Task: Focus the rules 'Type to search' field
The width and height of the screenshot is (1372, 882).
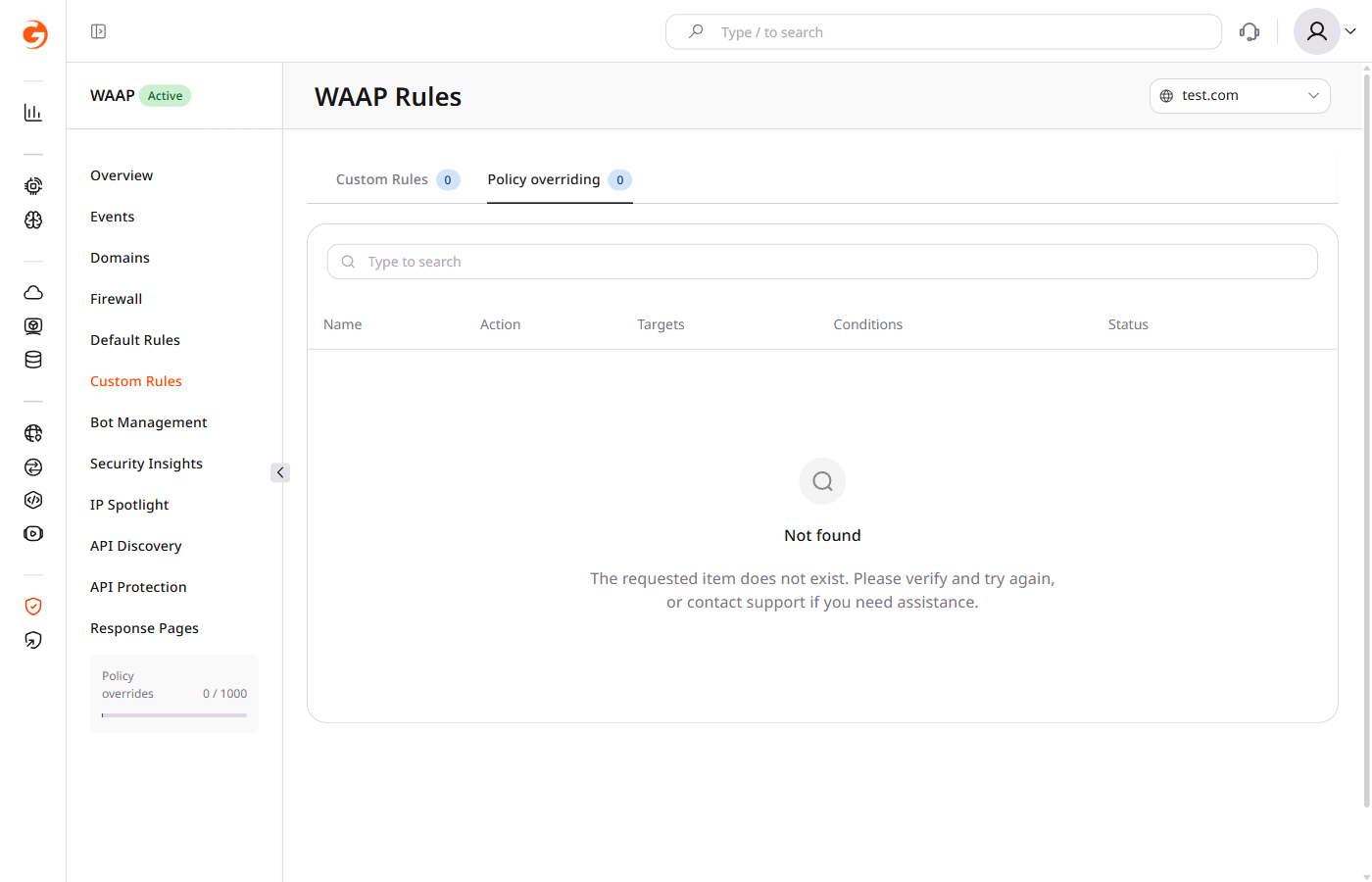Action: [822, 262]
